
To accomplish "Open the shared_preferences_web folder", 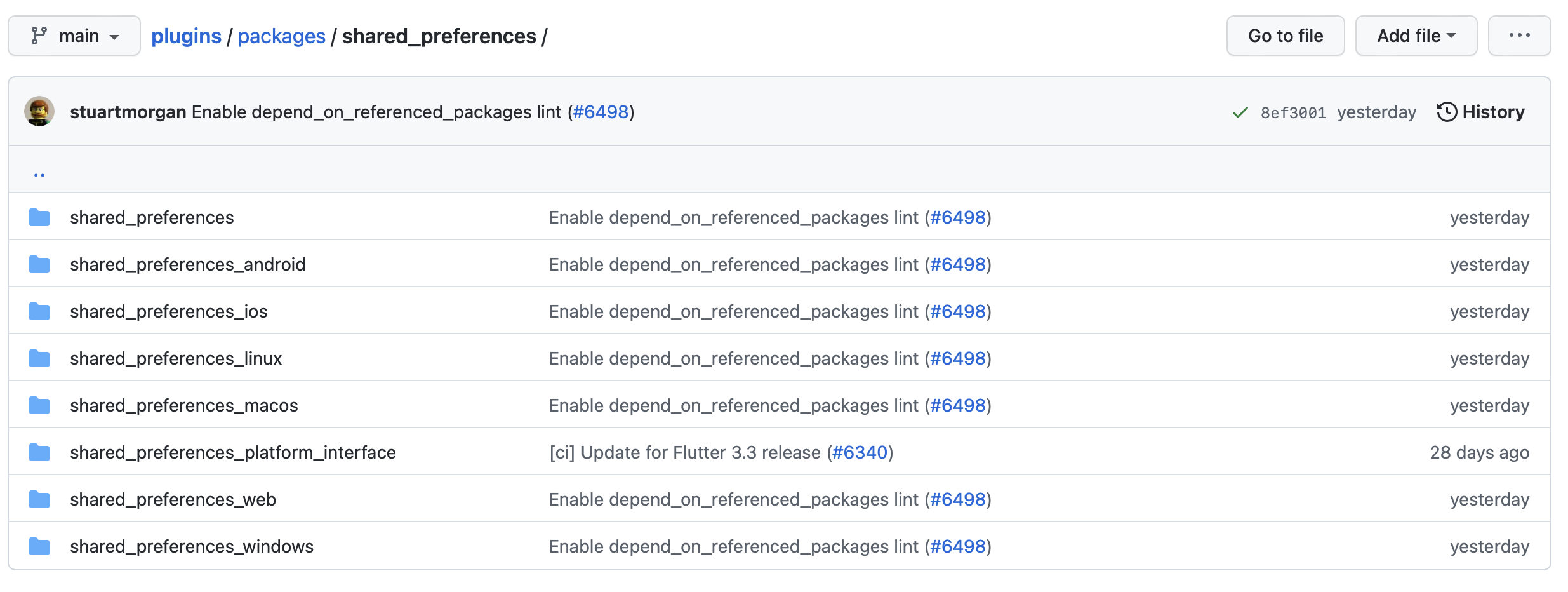I will pyautogui.click(x=173, y=499).
